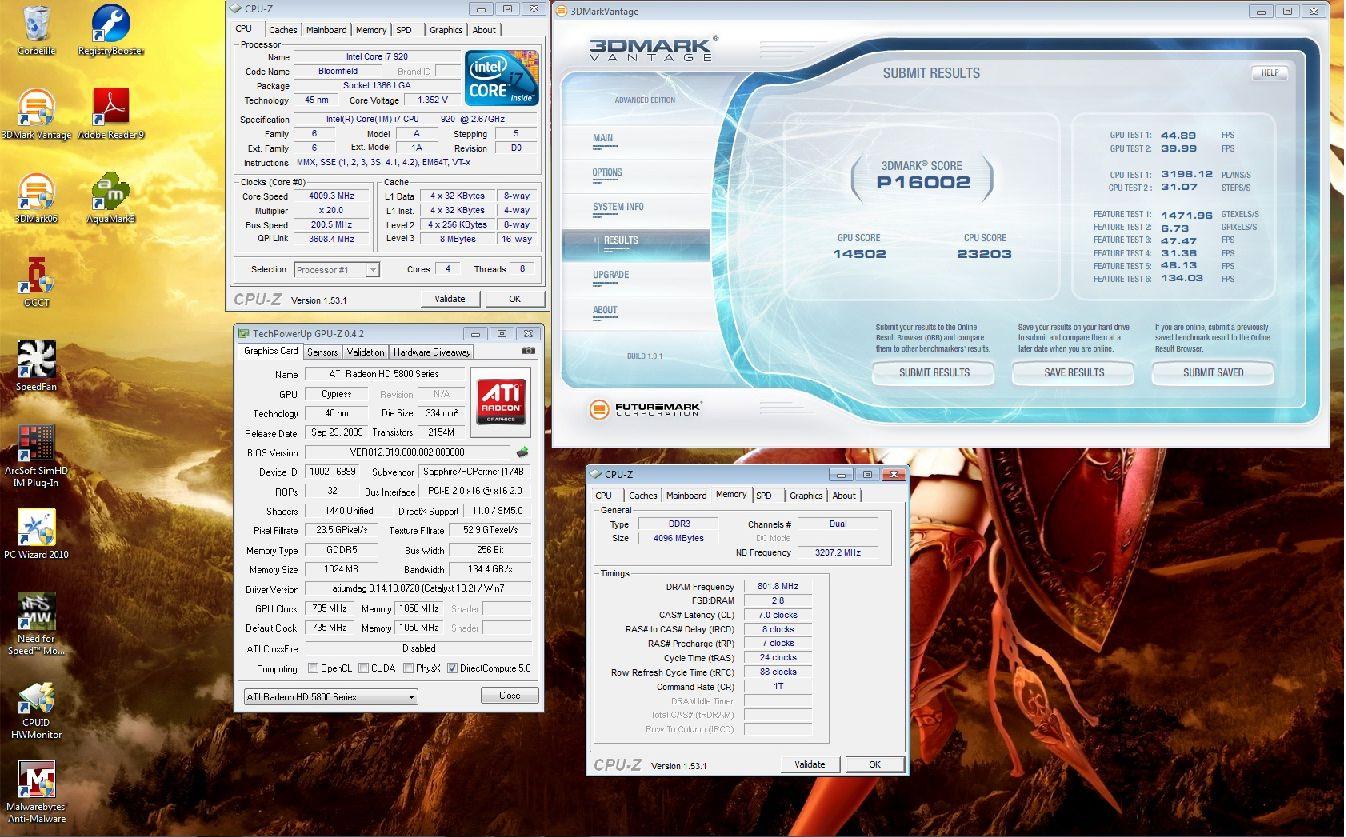This screenshot has height=837, width=1346.
Task: Open Memory tab in top CPU-Z window
Action: click(x=371, y=30)
